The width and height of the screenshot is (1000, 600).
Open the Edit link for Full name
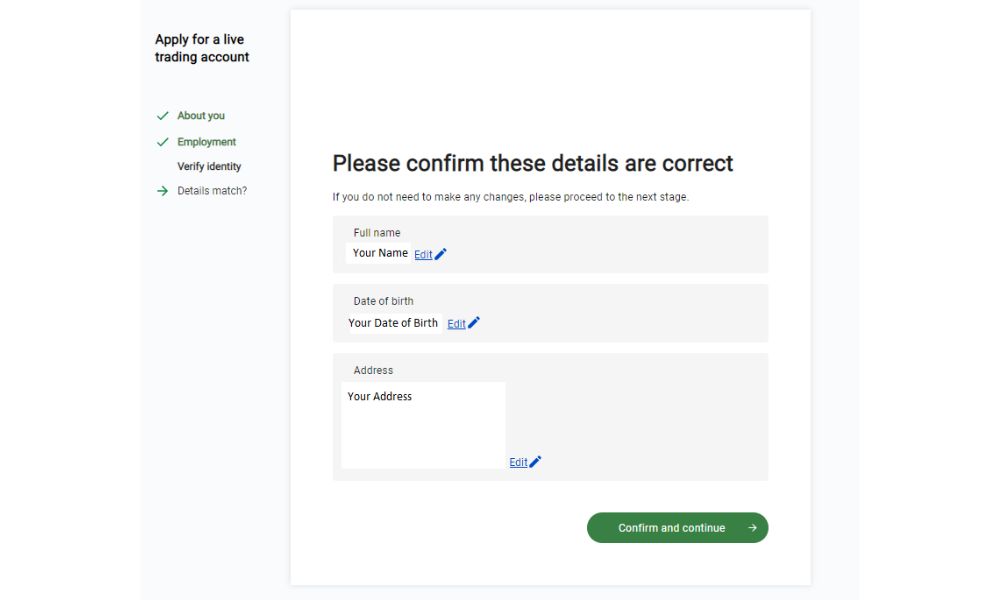(423, 255)
